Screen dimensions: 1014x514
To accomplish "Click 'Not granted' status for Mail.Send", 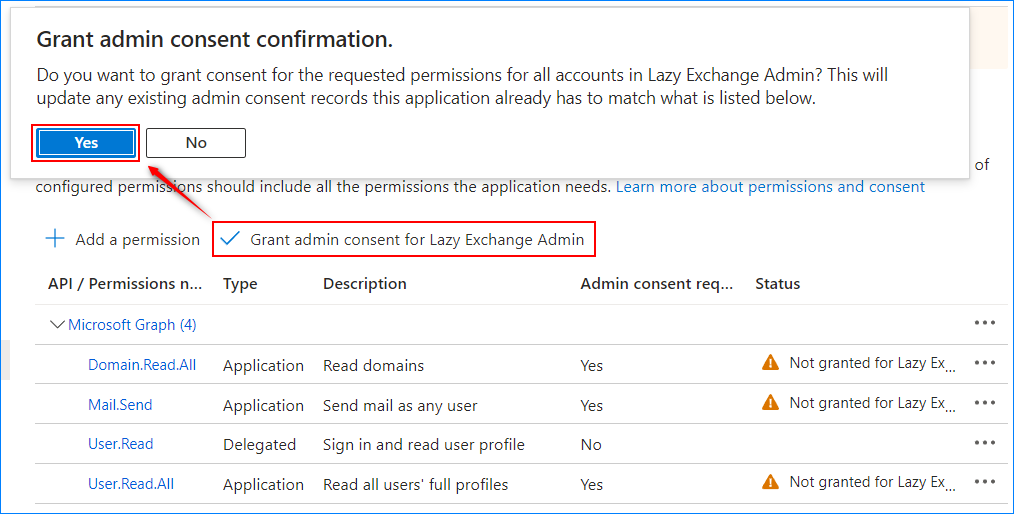I will 872,403.
